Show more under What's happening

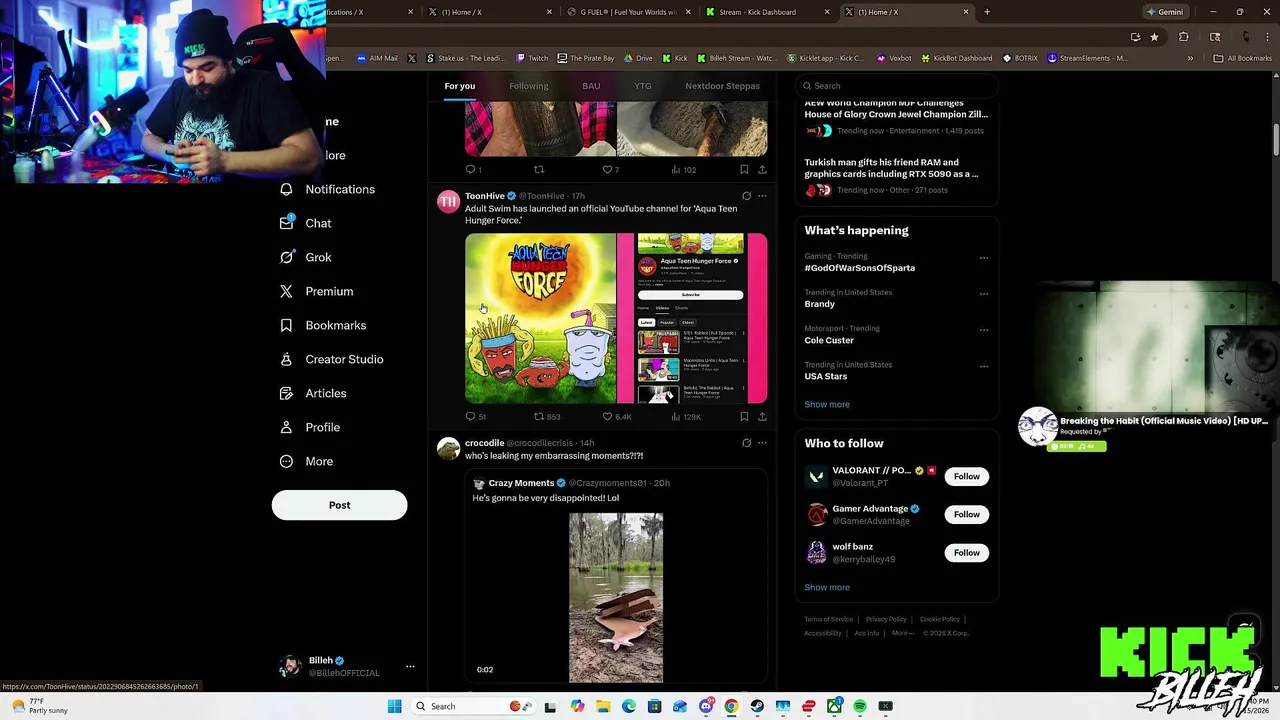point(827,404)
